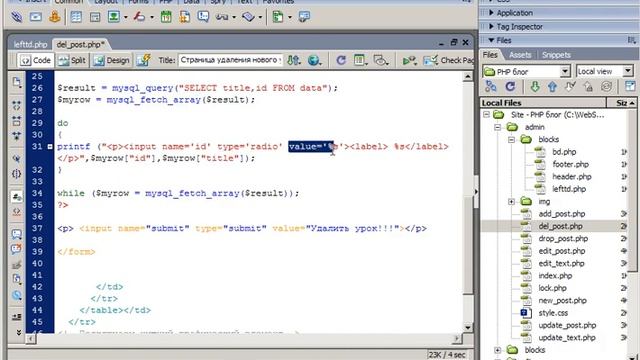Expand the img folder node

click(511, 202)
